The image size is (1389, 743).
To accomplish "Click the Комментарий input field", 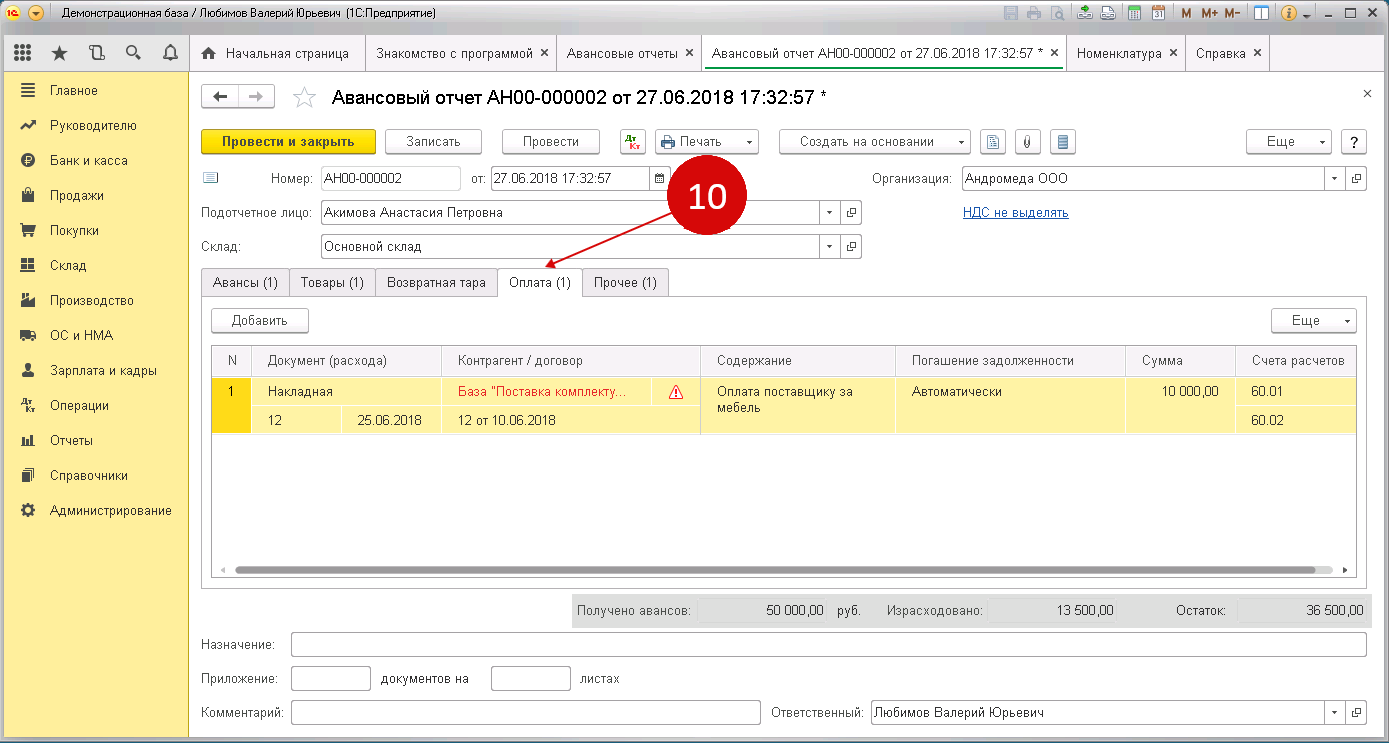I will tap(526, 713).
